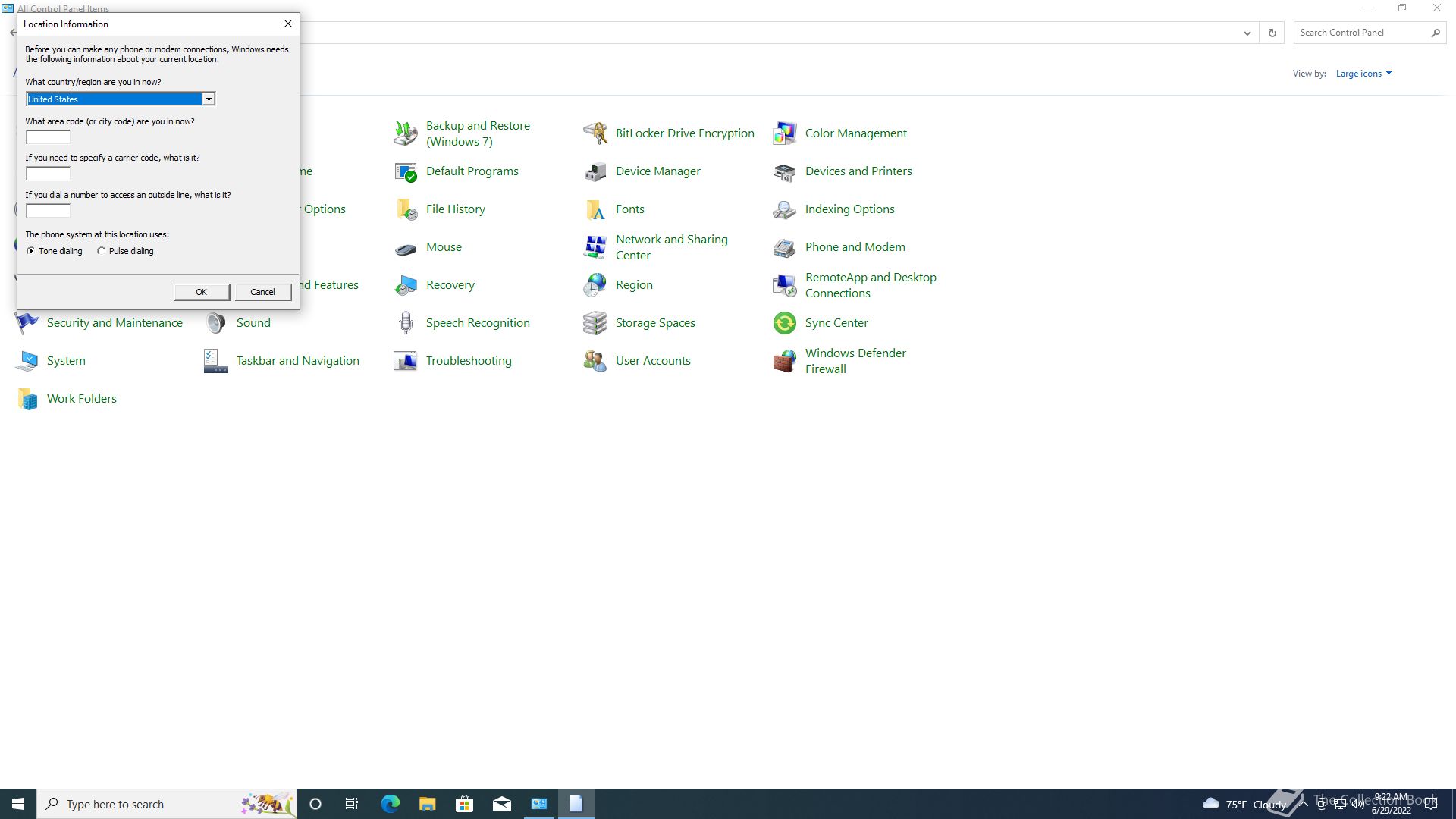
Task: Expand the address bar history dropdown
Action: click(1247, 33)
